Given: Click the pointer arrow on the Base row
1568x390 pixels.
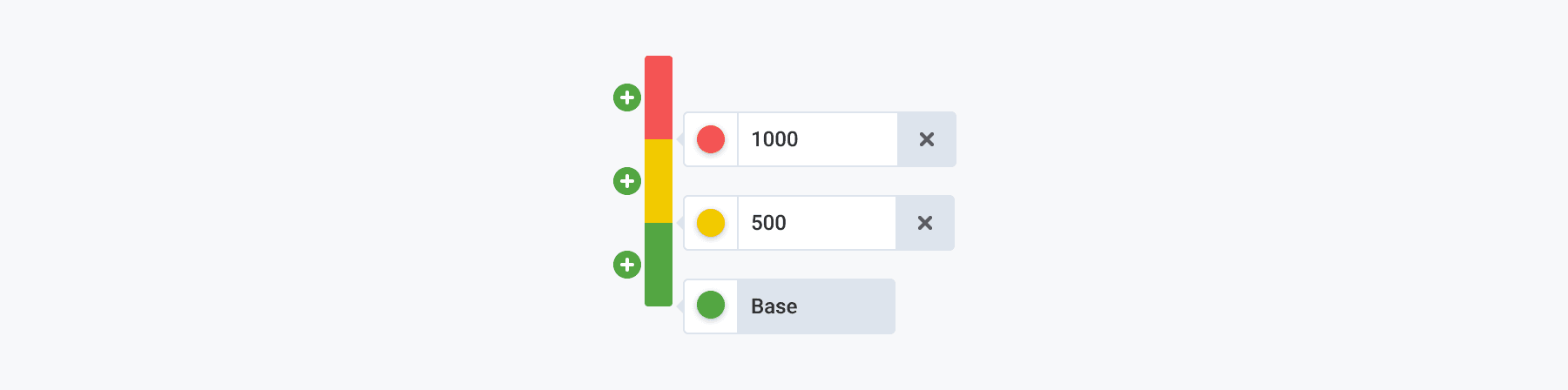Looking at the screenshot, I should coord(680,306).
